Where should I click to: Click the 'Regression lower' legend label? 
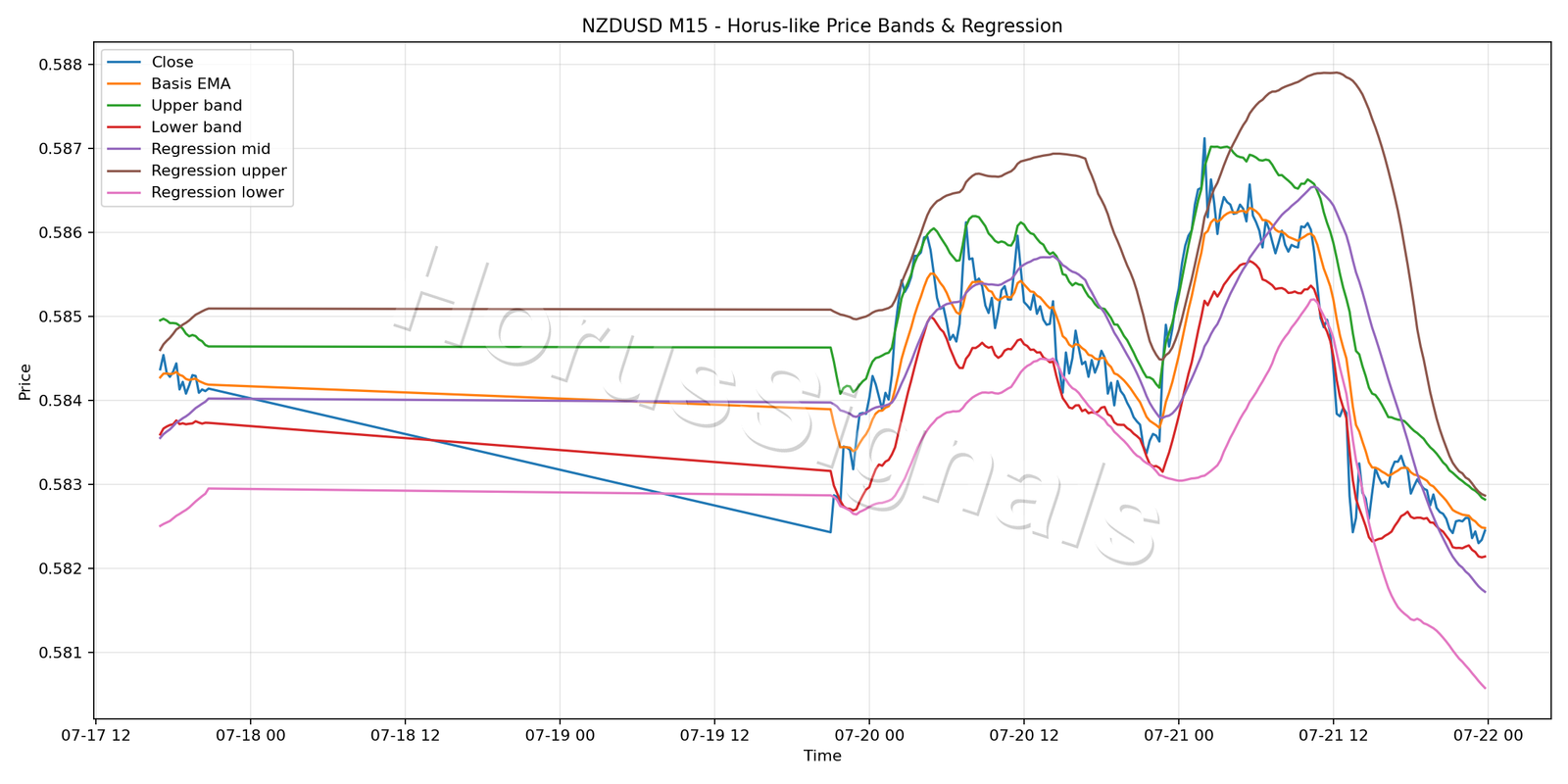point(218,192)
